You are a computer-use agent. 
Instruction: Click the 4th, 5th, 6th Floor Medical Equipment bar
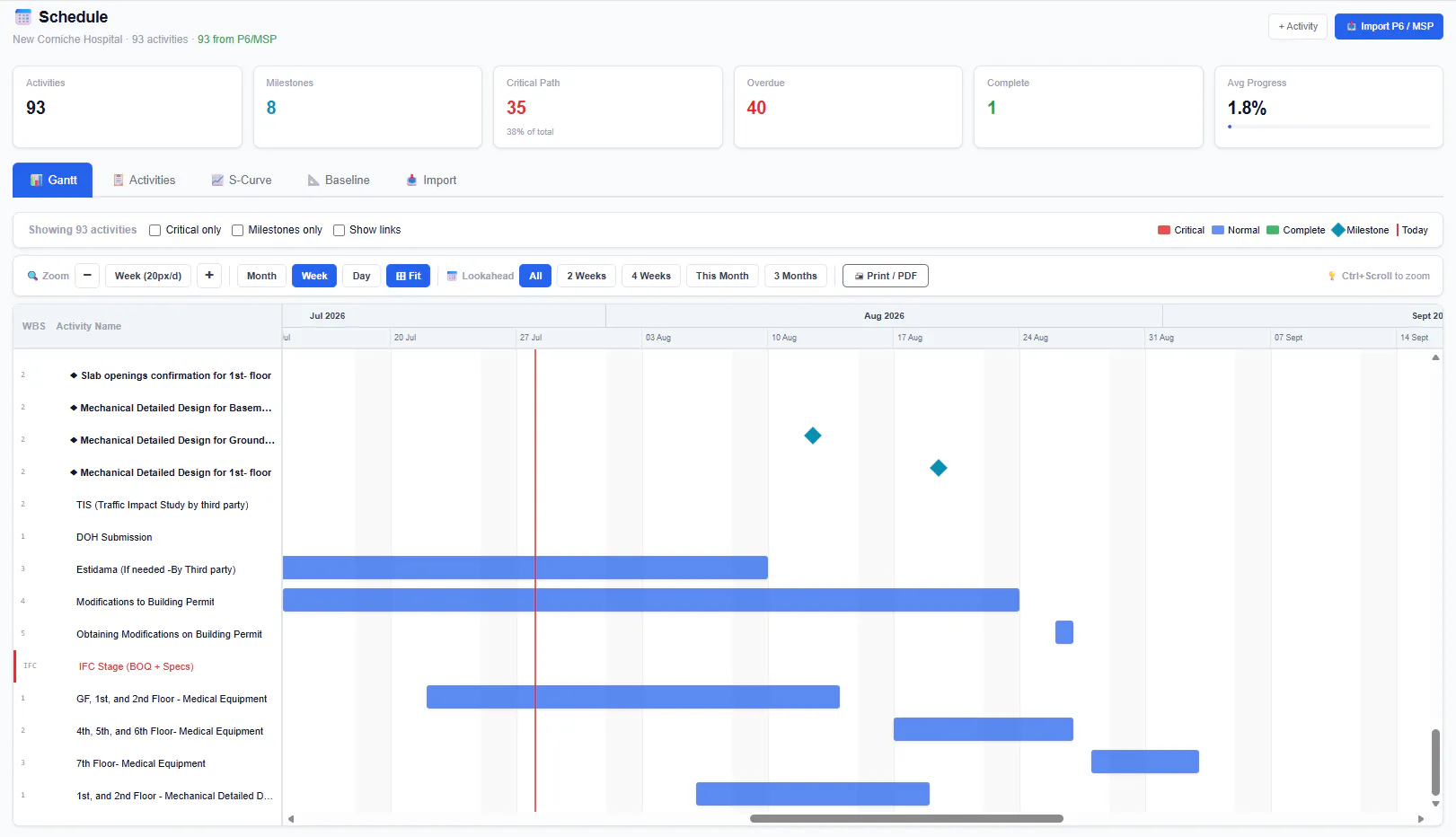[984, 729]
